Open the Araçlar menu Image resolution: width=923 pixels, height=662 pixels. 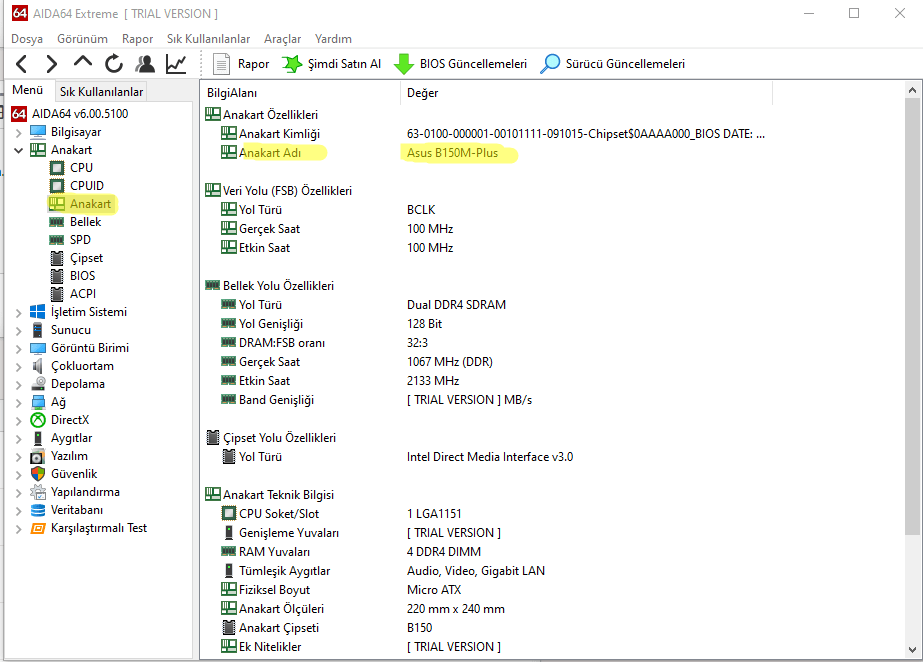point(283,39)
